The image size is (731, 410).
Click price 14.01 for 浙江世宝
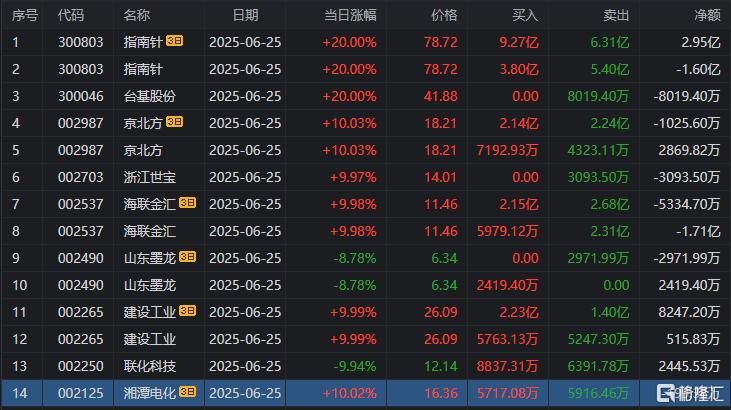441,177
